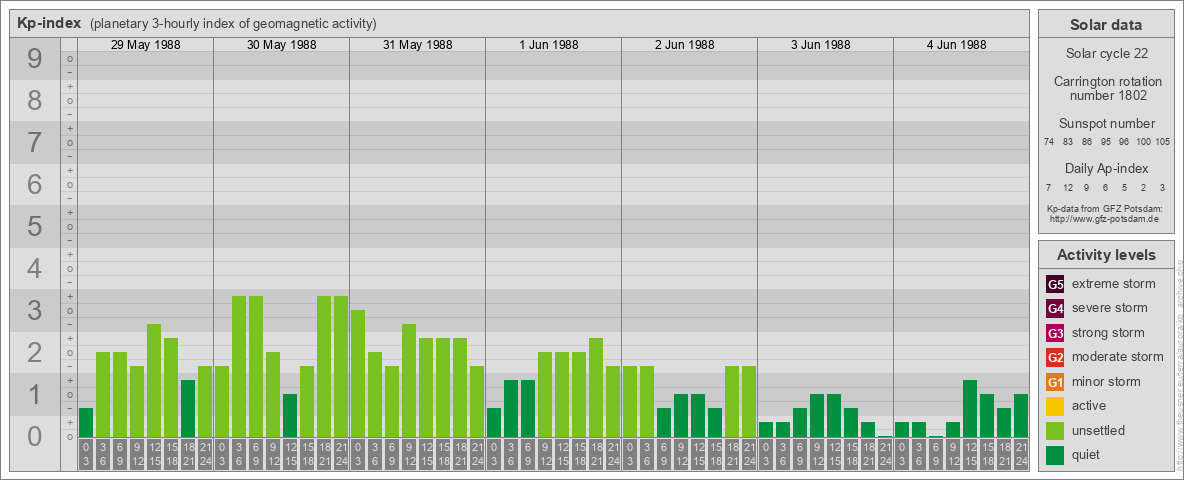Image resolution: width=1184 pixels, height=480 pixels.
Task: Click the Kp scale number 3
Action: (x=35, y=310)
